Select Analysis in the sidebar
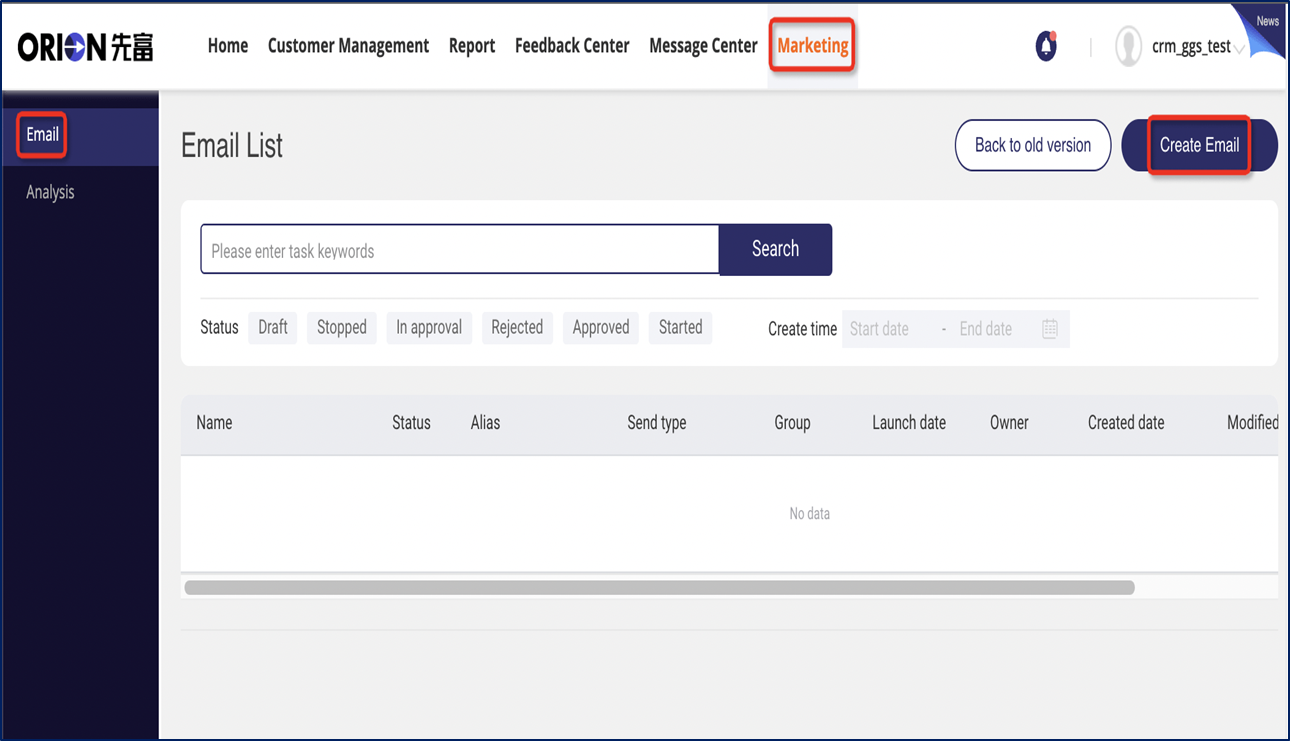The height and width of the screenshot is (741, 1290). point(50,192)
